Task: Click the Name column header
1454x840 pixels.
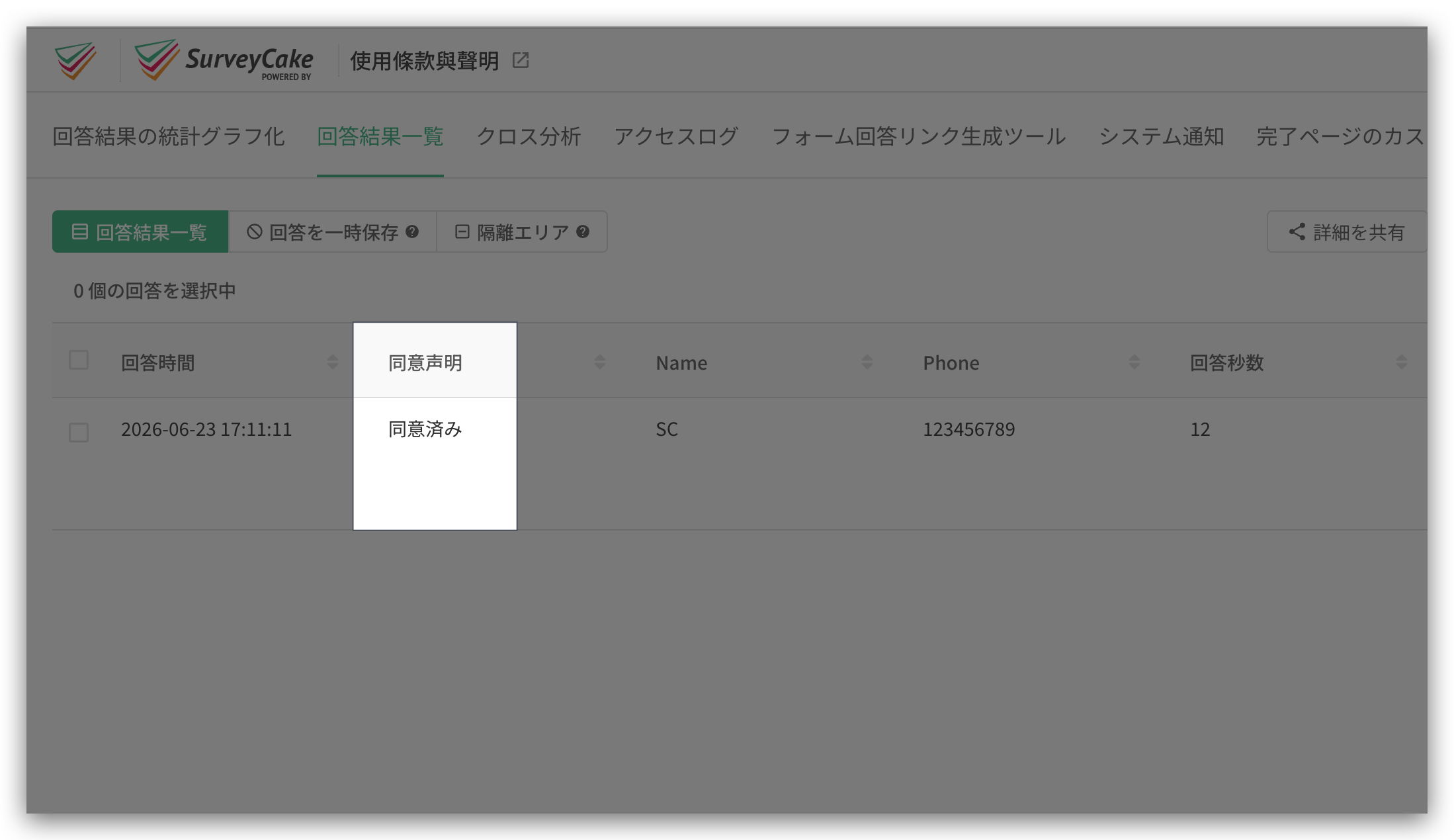Action: [x=681, y=362]
